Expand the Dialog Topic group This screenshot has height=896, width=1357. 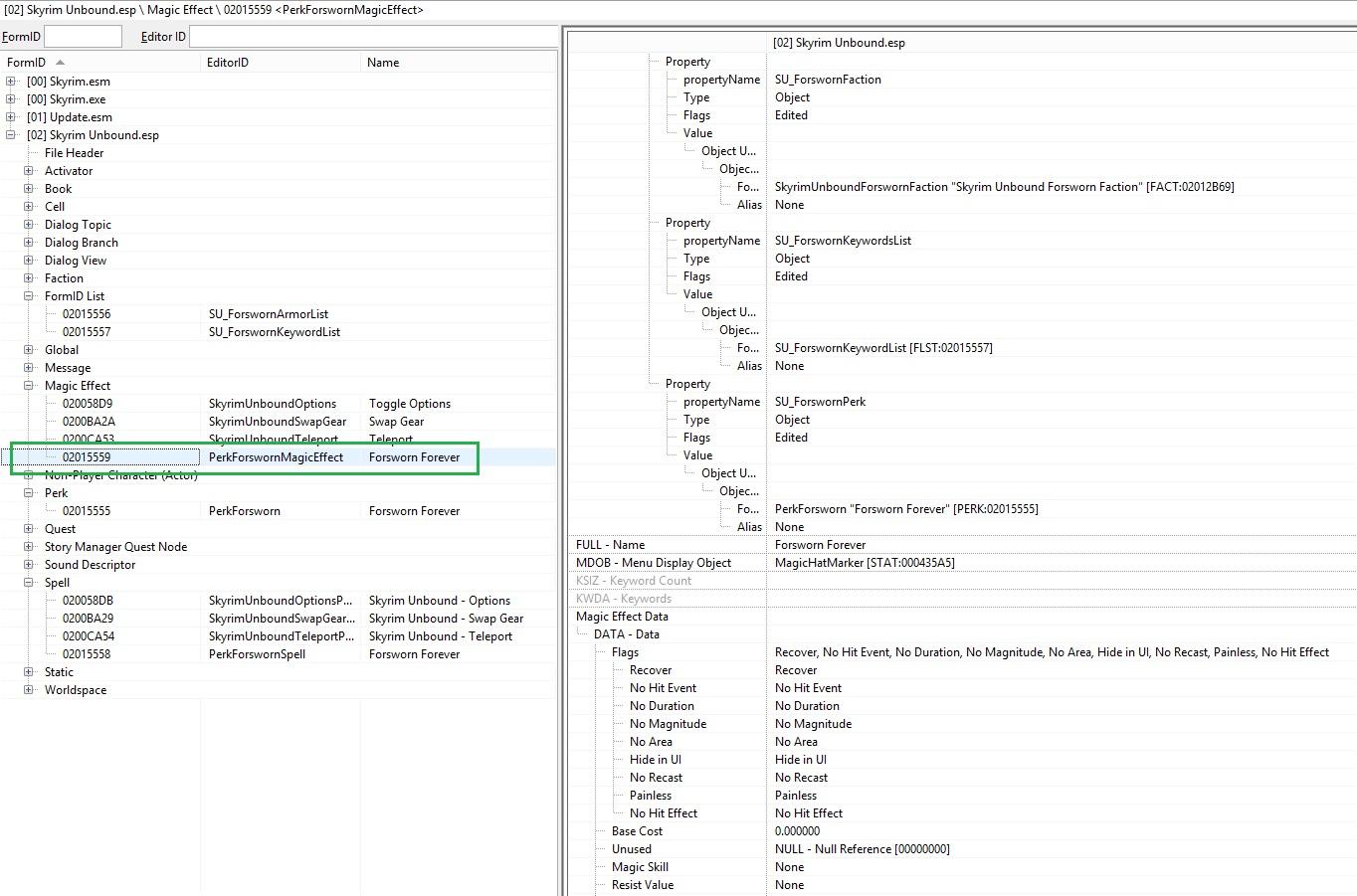tap(29, 225)
